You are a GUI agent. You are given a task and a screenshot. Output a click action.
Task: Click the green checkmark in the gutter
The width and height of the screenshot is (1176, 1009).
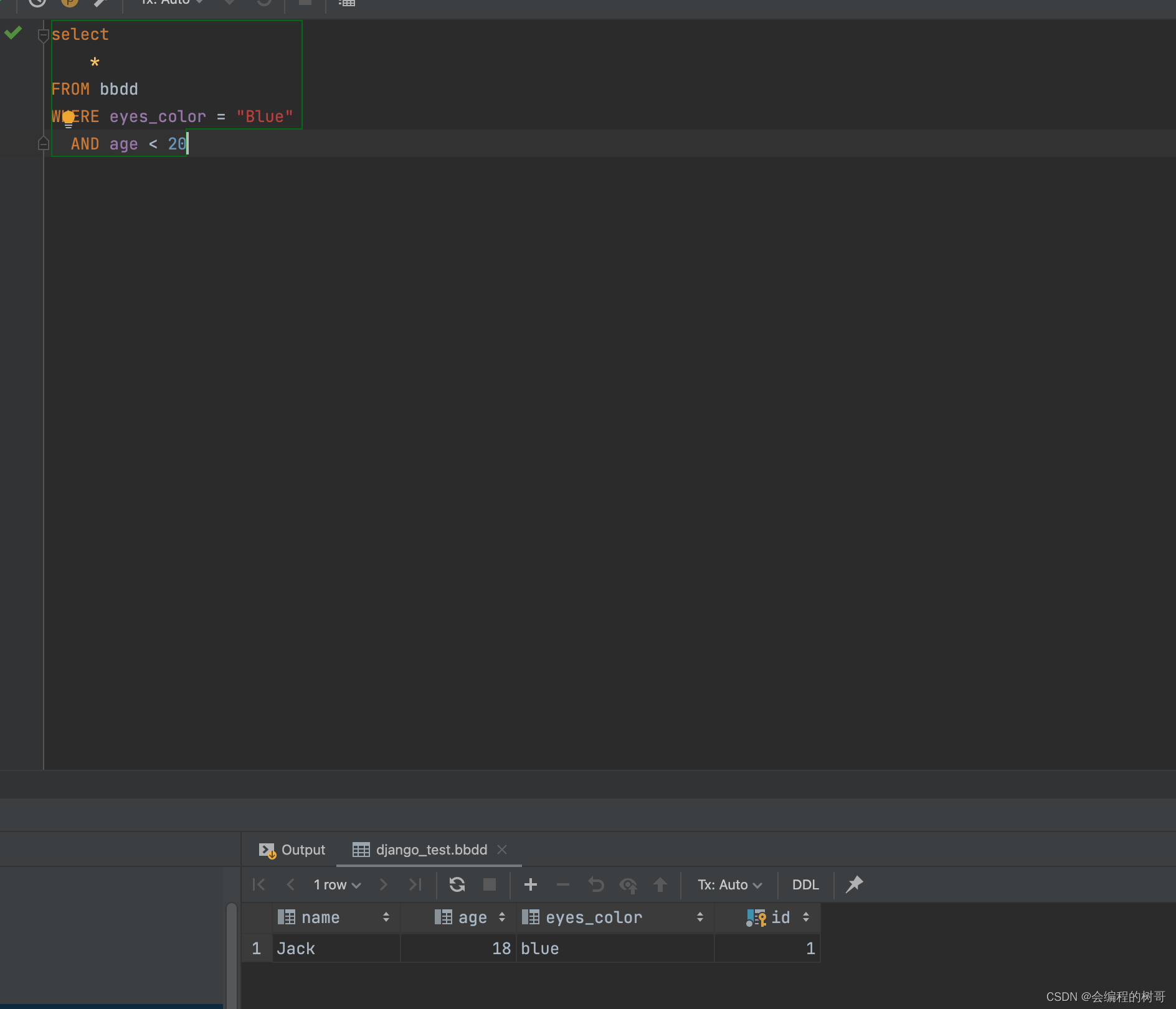13,32
